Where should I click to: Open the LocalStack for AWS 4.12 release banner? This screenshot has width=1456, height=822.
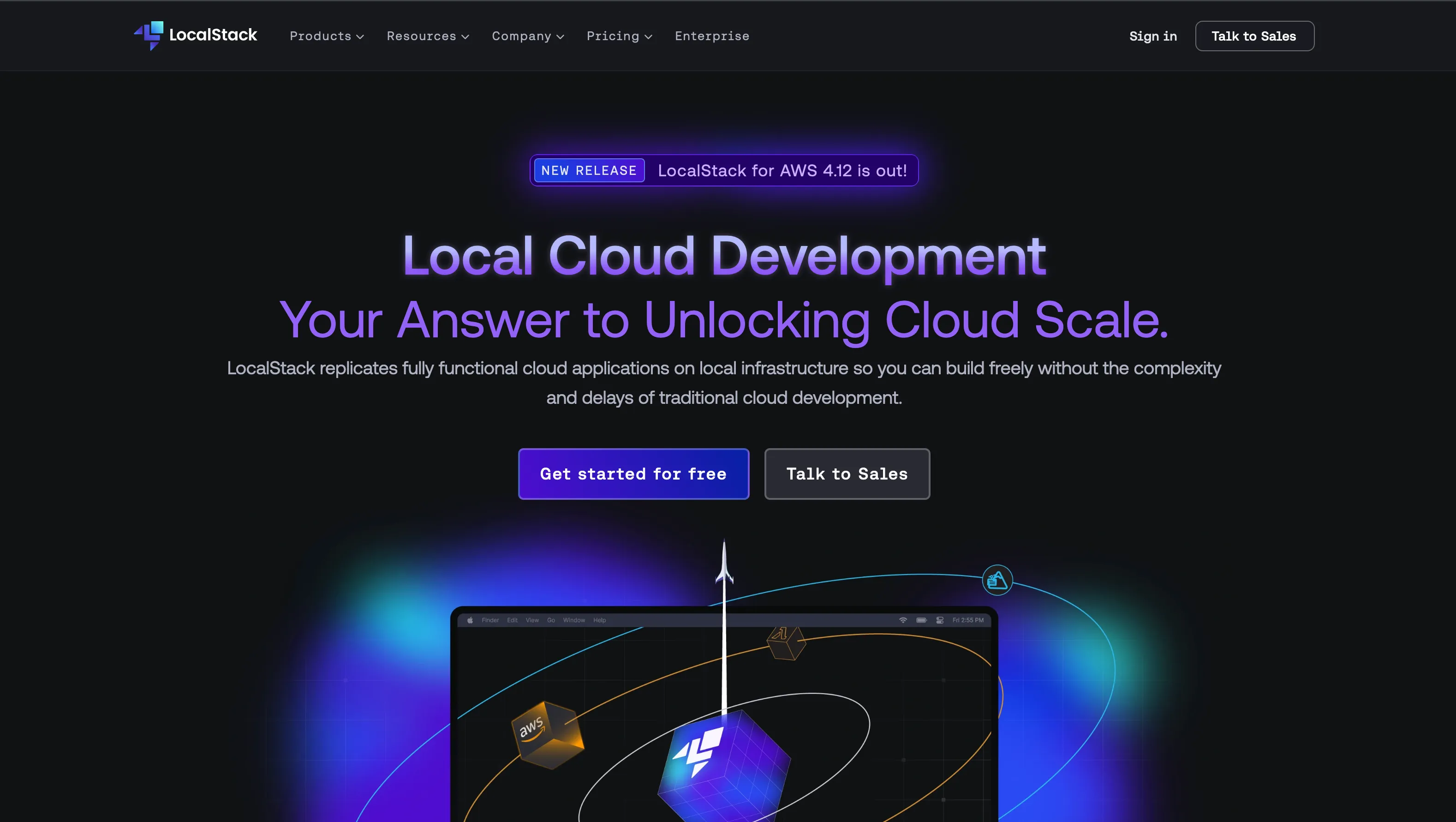pyautogui.click(x=723, y=170)
